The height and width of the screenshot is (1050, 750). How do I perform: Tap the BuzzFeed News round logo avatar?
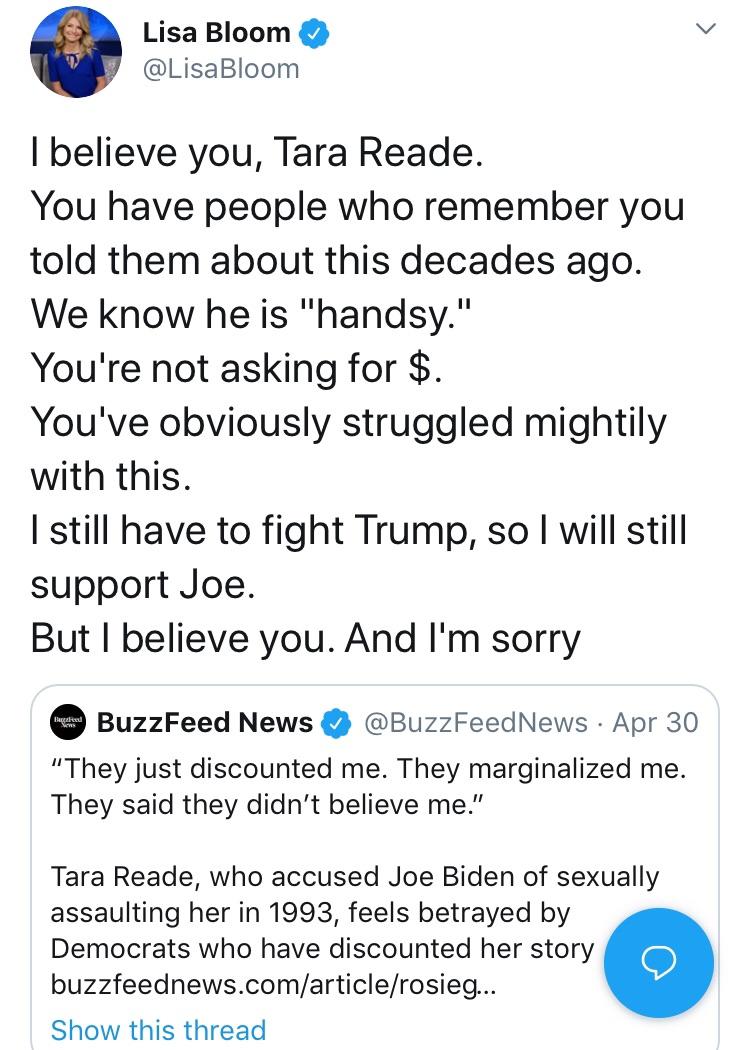coord(68,722)
